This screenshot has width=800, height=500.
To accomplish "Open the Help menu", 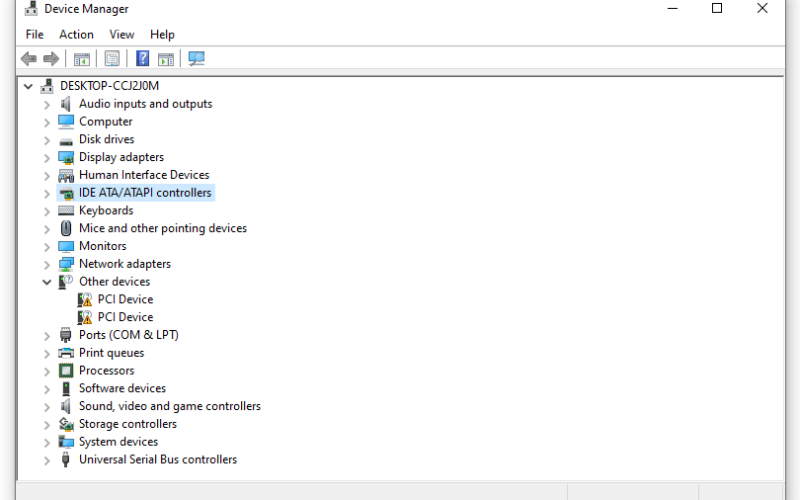I will coord(162,35).
